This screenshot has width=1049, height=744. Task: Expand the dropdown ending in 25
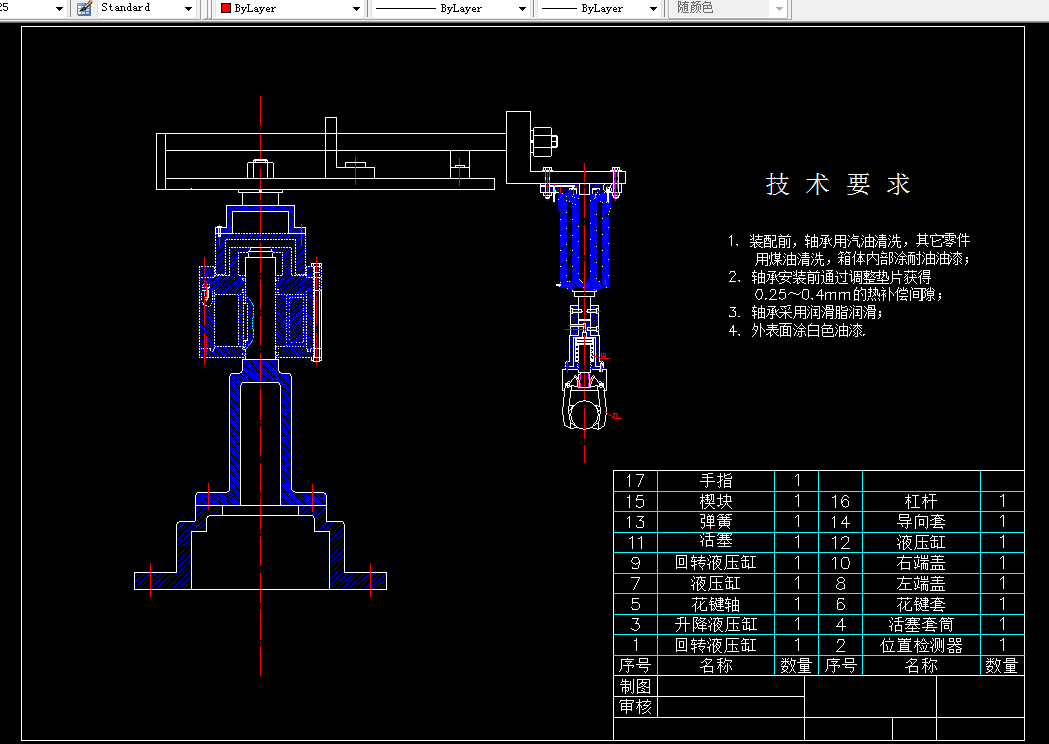tap(59, 9)
